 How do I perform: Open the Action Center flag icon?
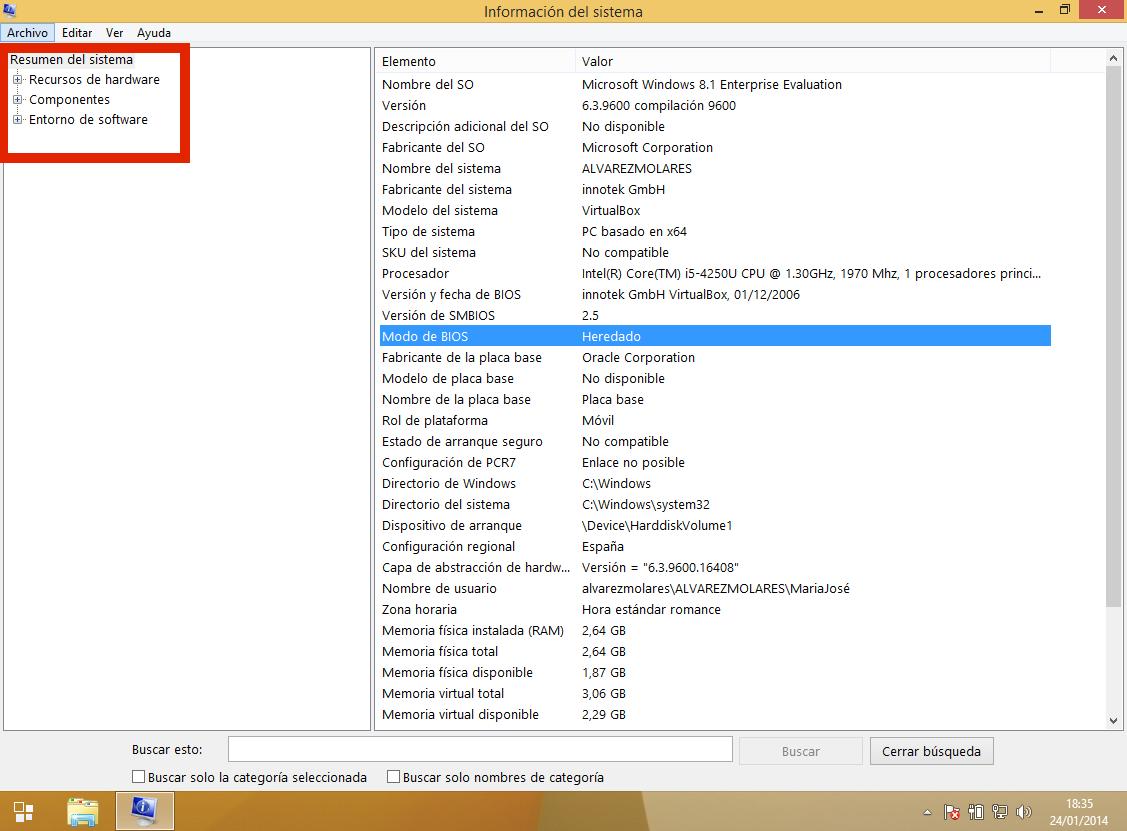point(952,812)
